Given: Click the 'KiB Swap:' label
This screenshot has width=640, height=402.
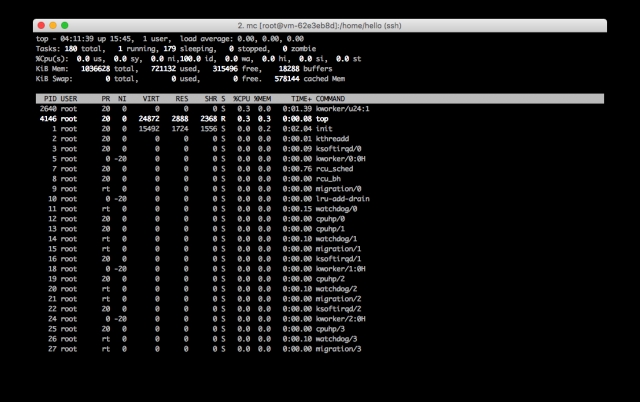Looking at the screenshot, I should pos(54,79).
